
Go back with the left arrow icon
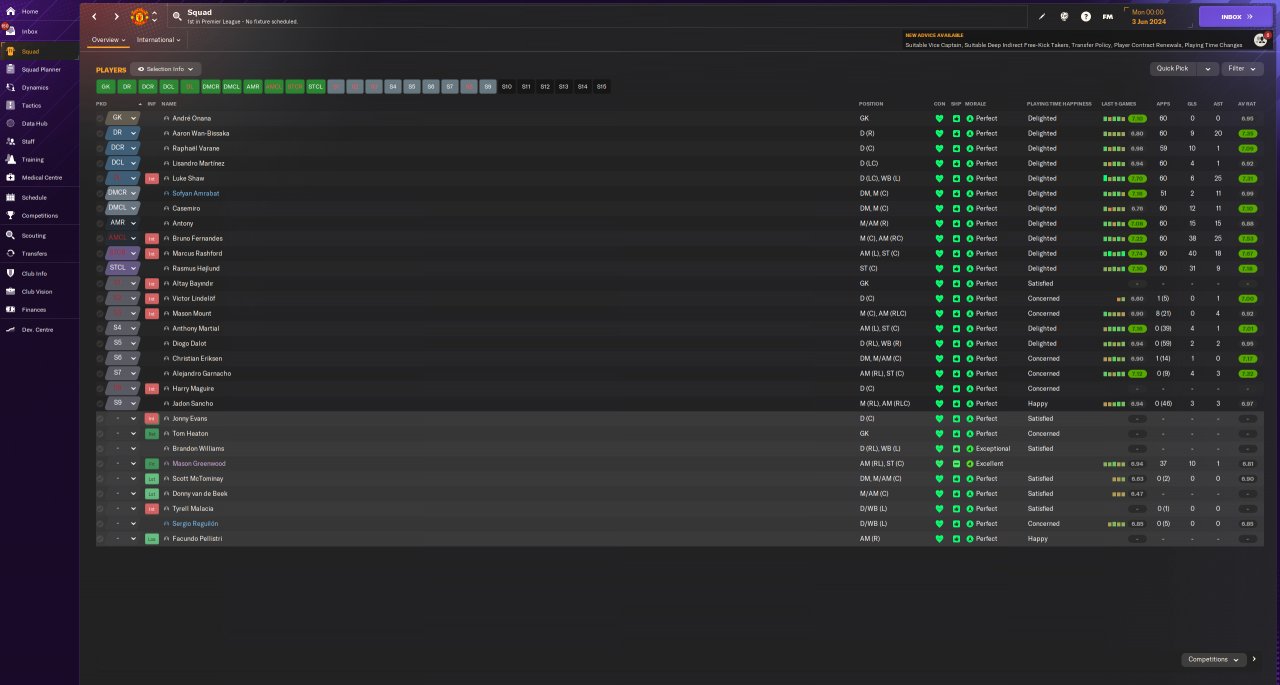click(95, 17)
